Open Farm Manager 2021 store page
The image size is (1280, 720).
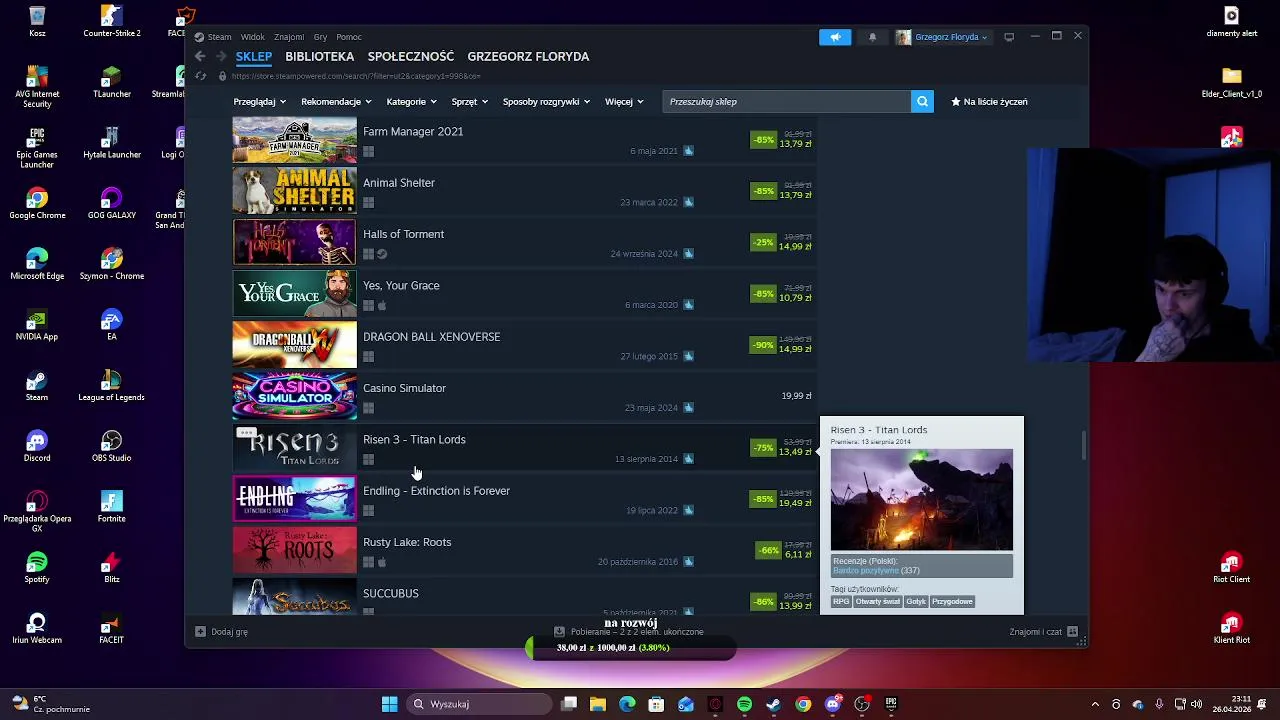tap(524, 140)
